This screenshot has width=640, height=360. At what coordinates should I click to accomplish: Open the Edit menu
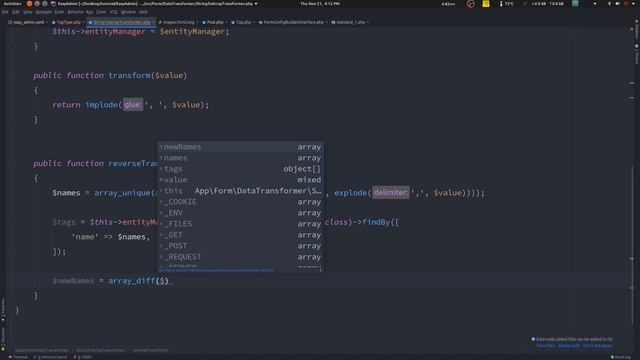[x=16, y=12]
